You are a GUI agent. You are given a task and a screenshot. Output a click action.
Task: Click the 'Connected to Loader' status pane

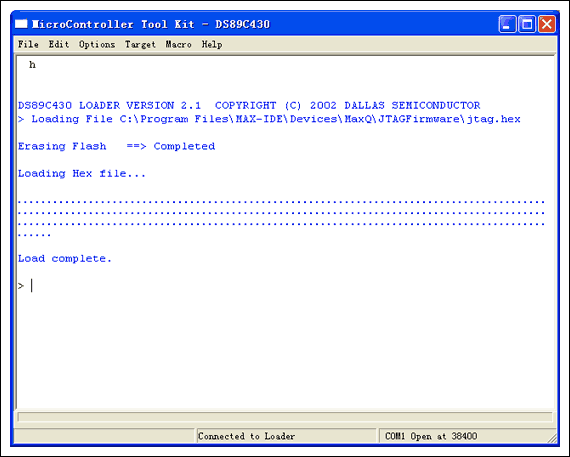tap(286, 436)
